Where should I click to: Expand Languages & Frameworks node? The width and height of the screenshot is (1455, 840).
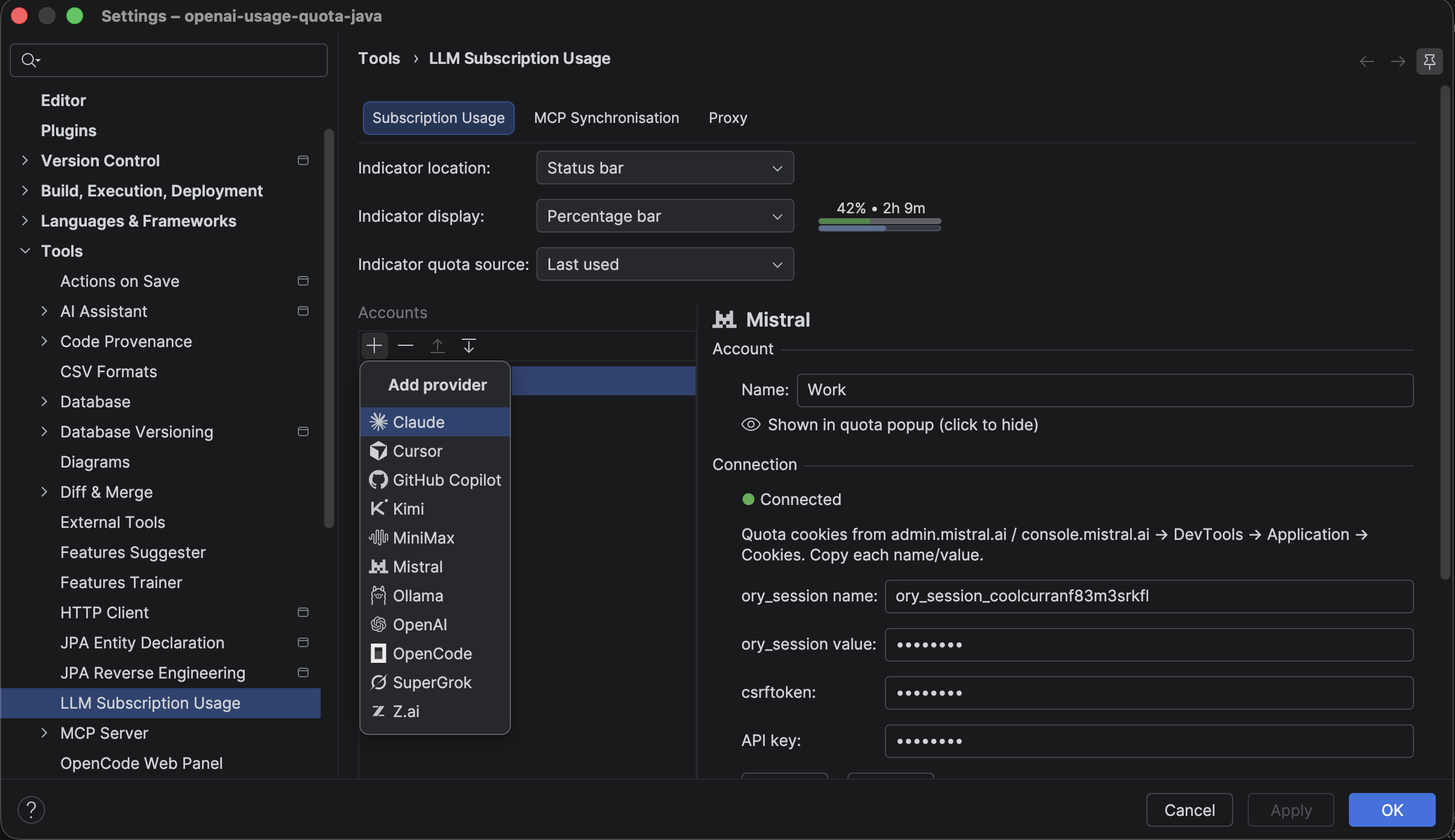25,221
